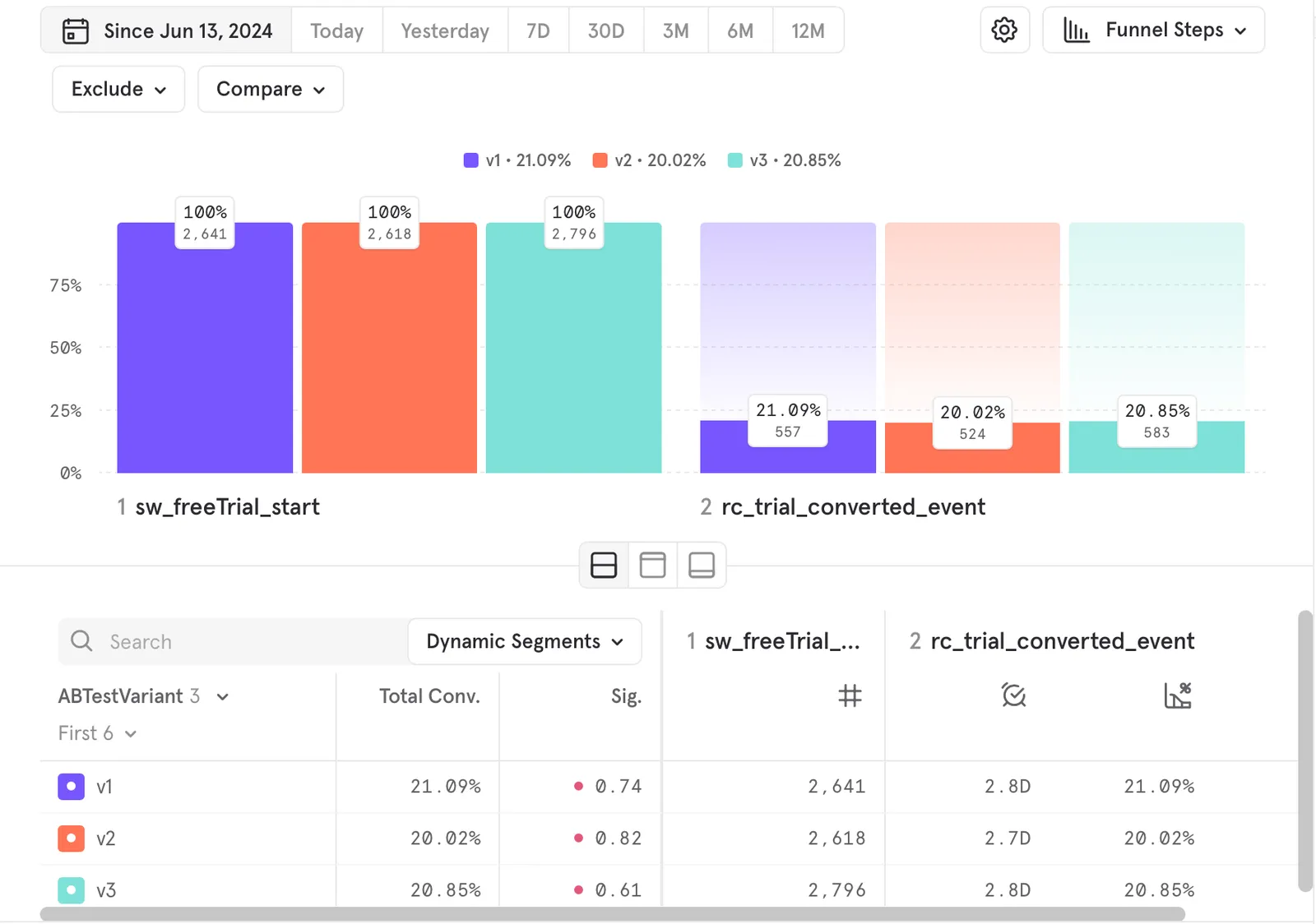Click v2 orange legend swatch
Screen dimensions: 1316x924
pos(600,160)
